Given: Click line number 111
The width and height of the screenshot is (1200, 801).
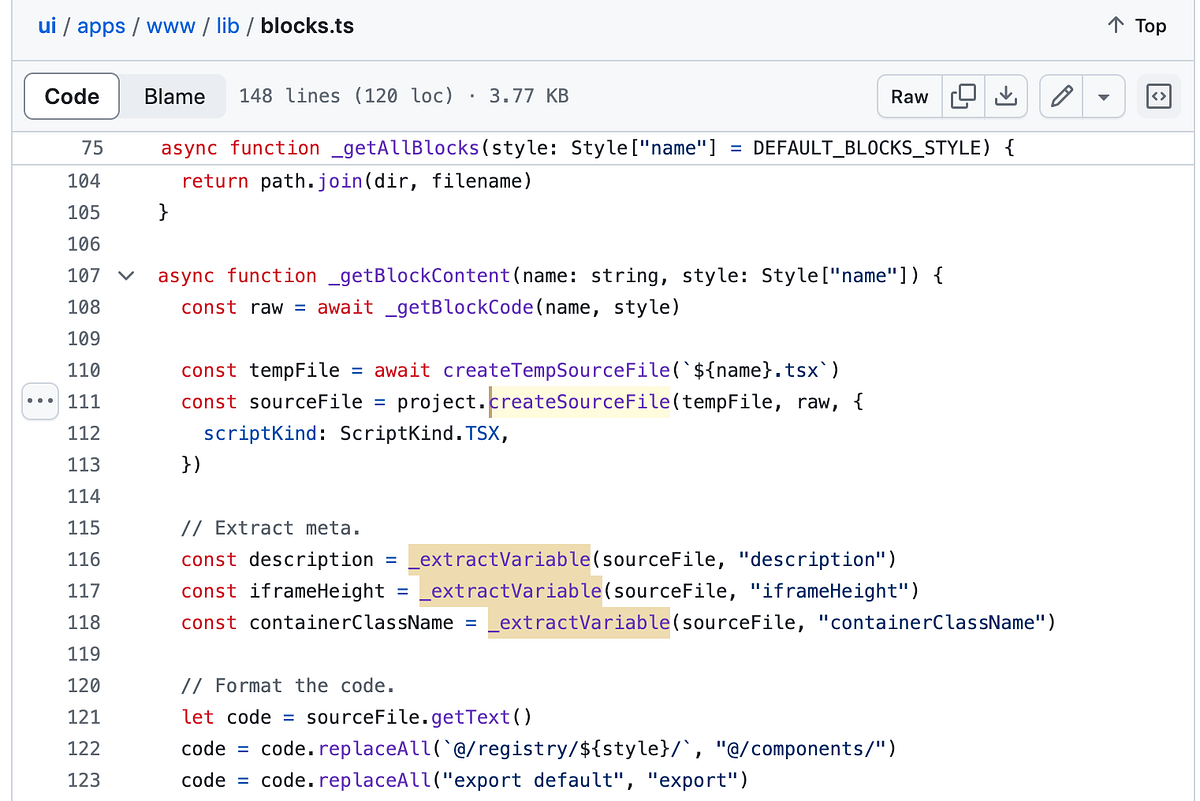Looking at the screenshot, I should (84, 401).
